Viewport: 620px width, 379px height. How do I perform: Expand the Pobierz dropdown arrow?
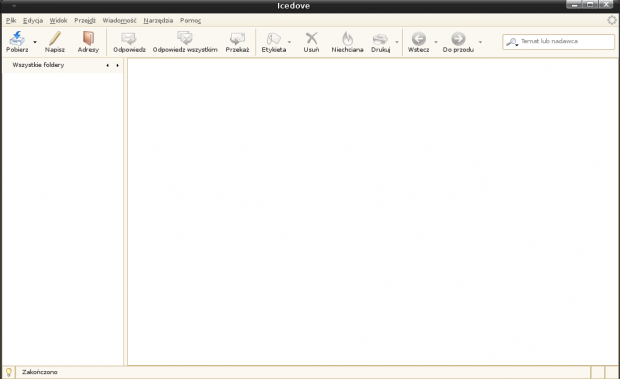[35, 42]
